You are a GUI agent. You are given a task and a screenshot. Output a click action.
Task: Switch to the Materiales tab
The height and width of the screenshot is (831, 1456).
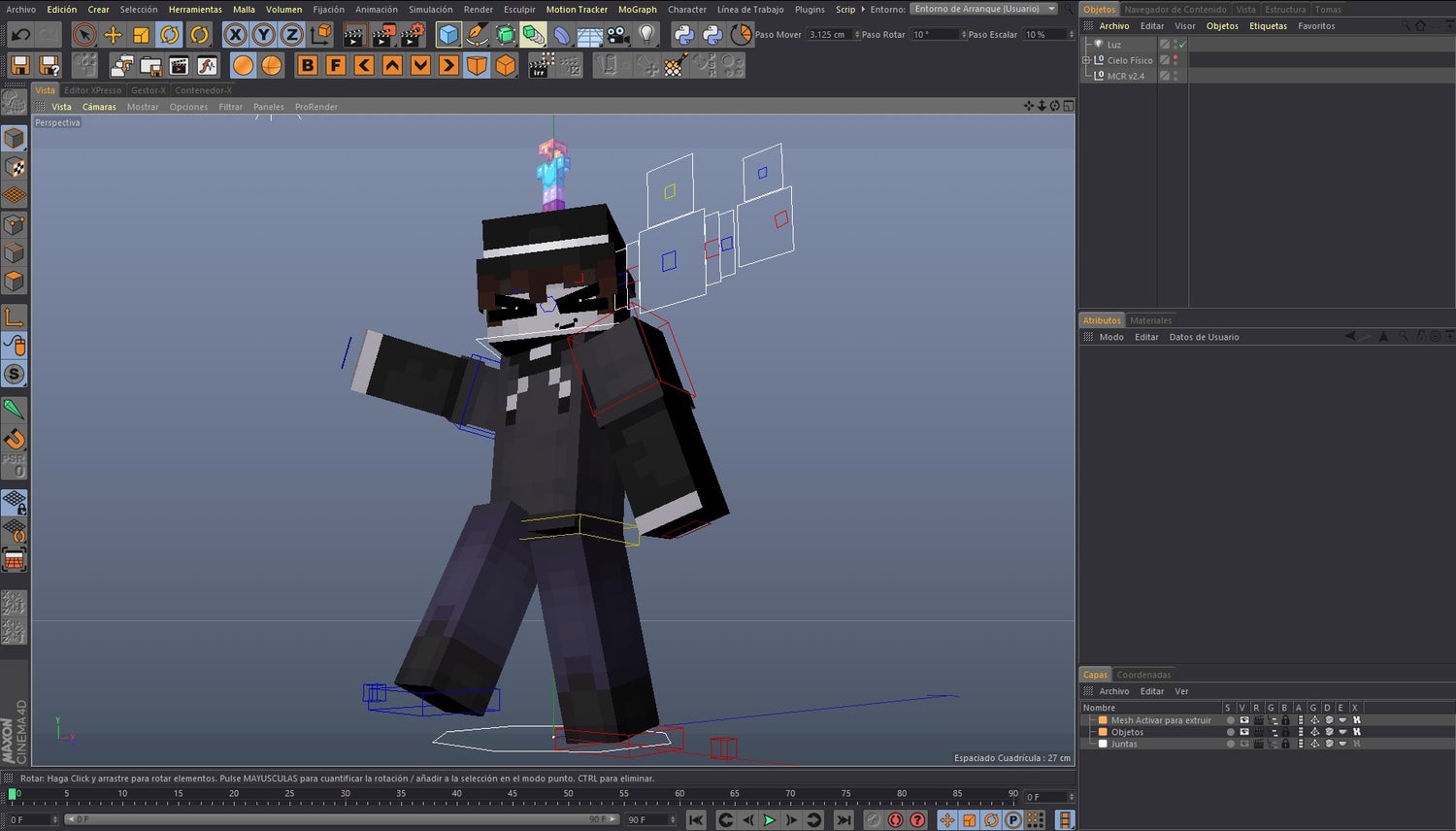pos(1151,319)
